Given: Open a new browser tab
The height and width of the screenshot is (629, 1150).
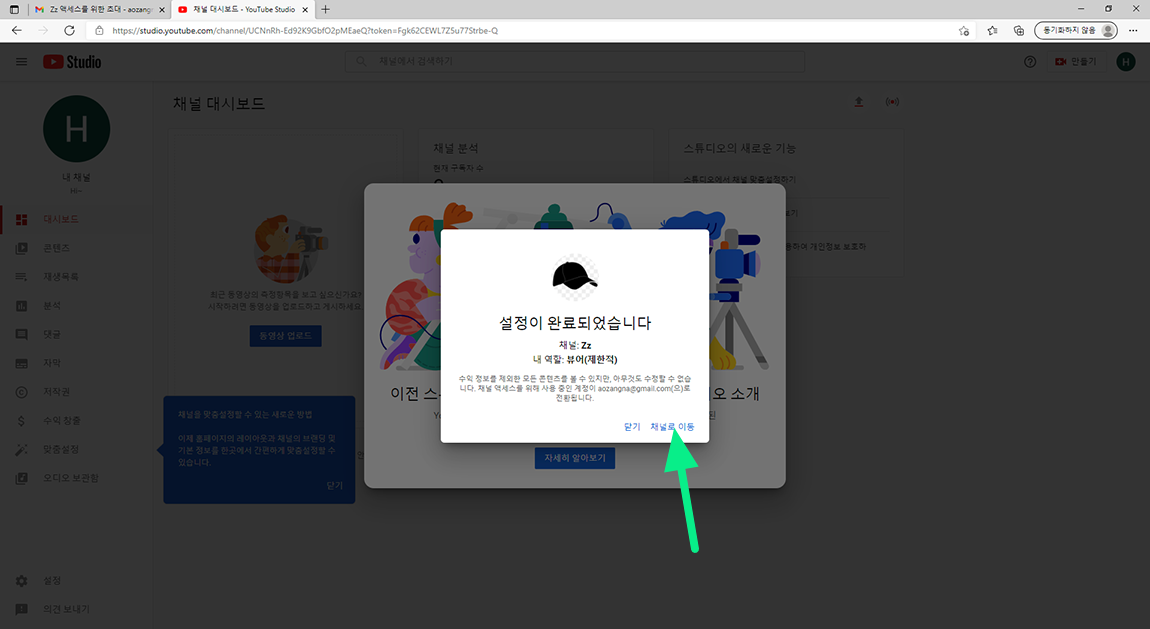Looking at the screenshot, I should tap(326, 10).
